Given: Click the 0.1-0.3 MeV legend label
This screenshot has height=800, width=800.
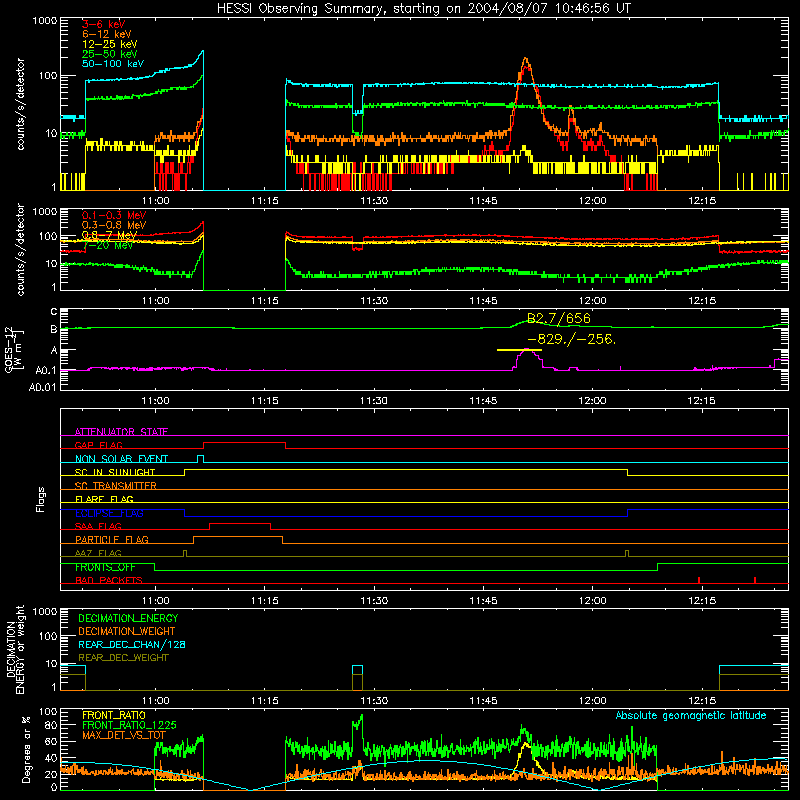Looking at the screenshot, I should pyautogui.click(x=114, y=215).
